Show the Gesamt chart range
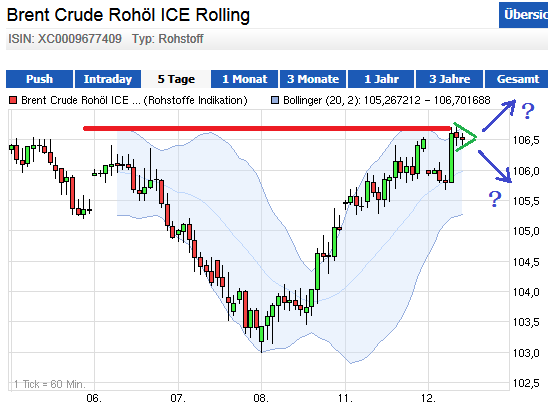This screenshot has height=408, width=548. pos(518,79)
